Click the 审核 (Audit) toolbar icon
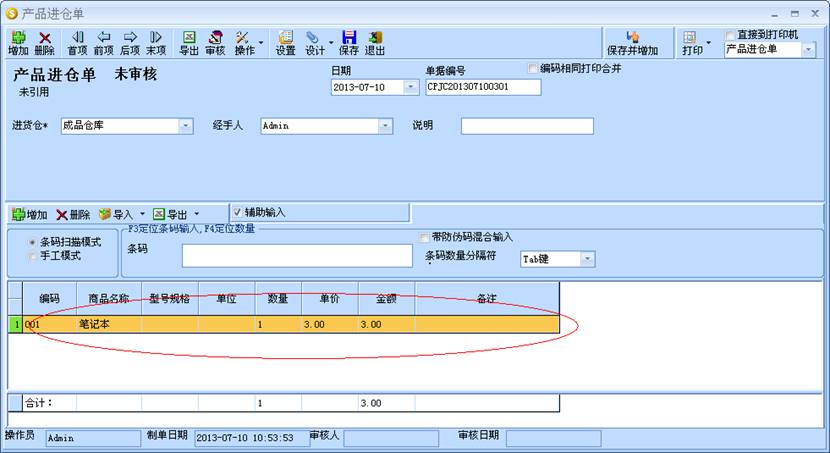Screen dimensions: 830x453 point(215,42)
